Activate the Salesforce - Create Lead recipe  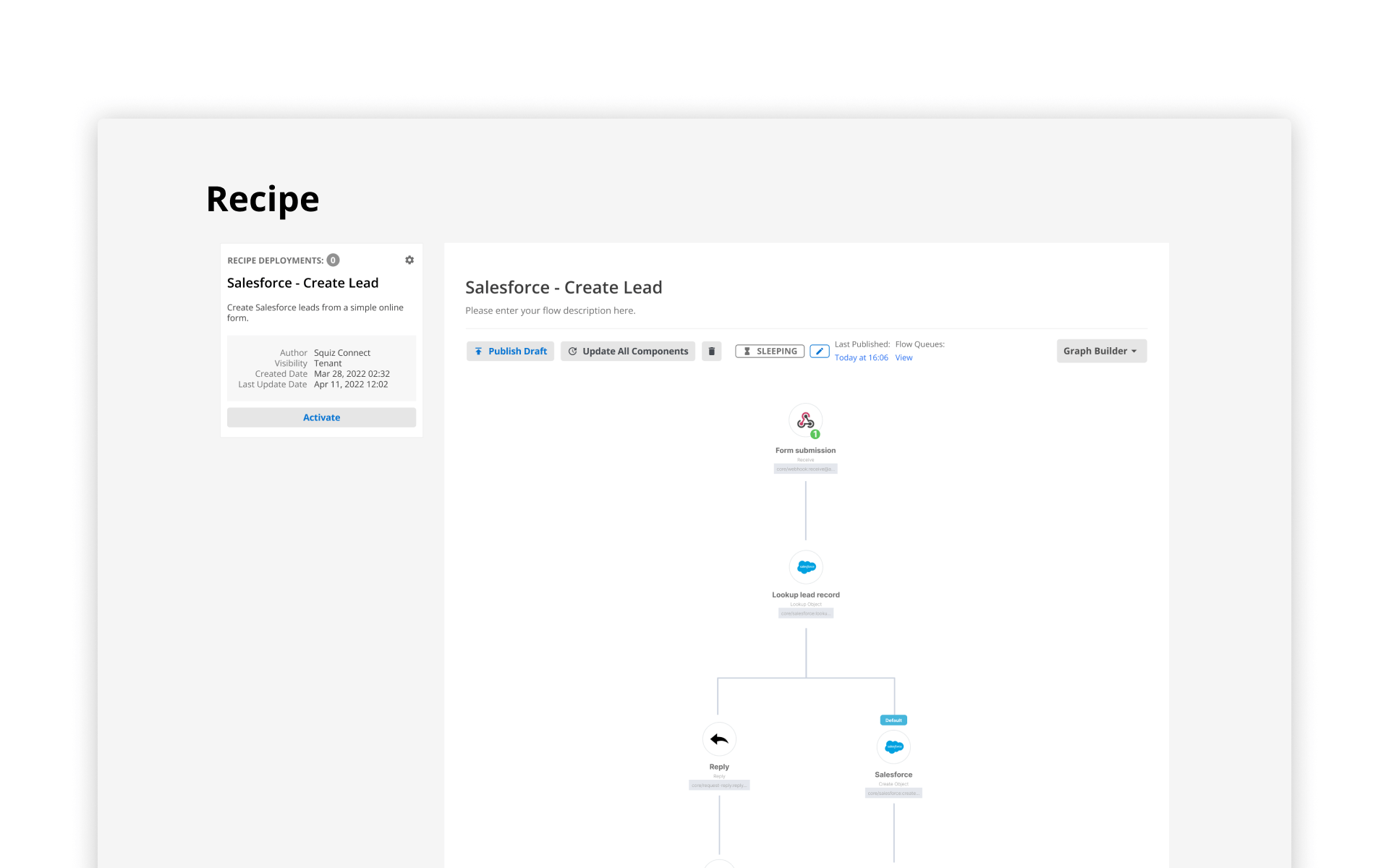(x=321, y=417)
